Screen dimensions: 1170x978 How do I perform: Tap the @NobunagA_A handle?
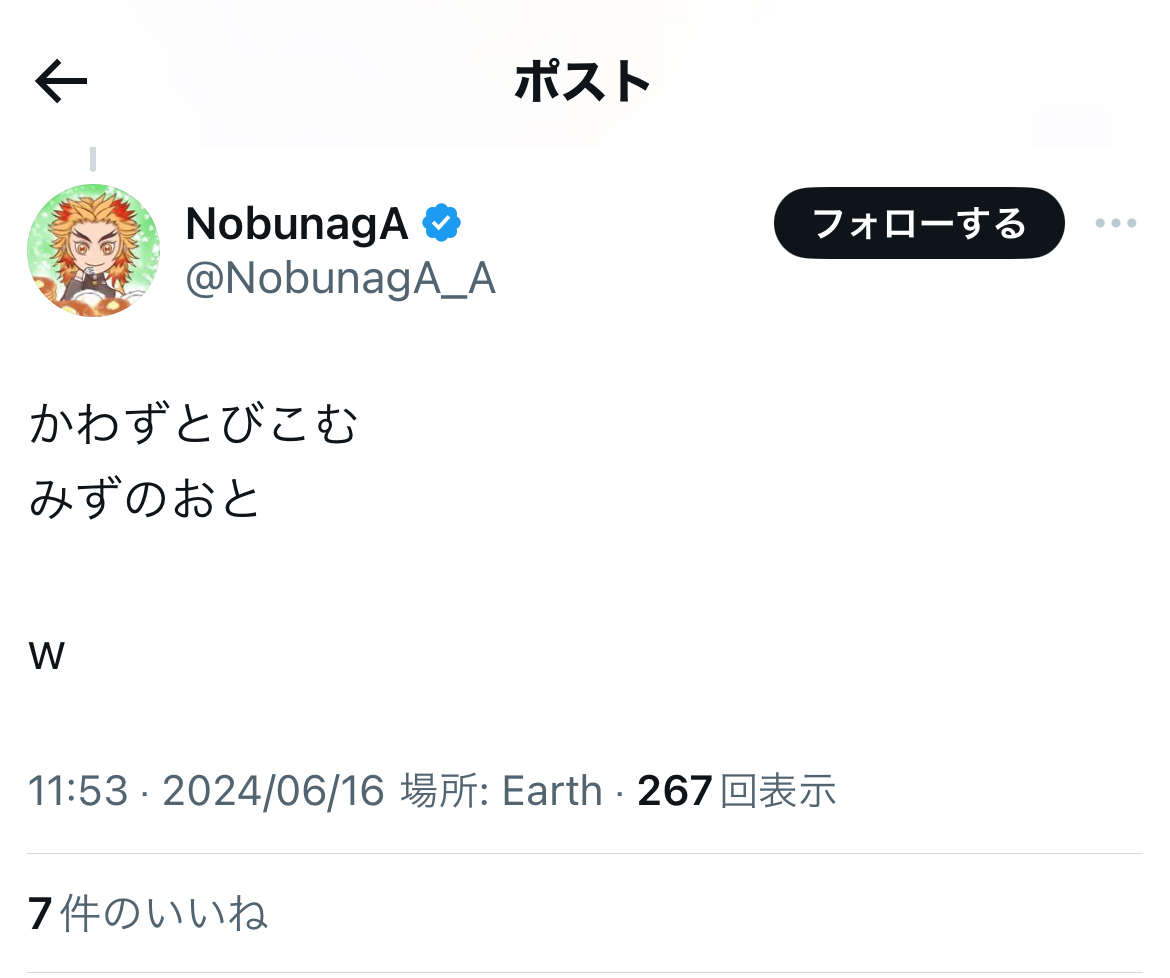[340, 279]
